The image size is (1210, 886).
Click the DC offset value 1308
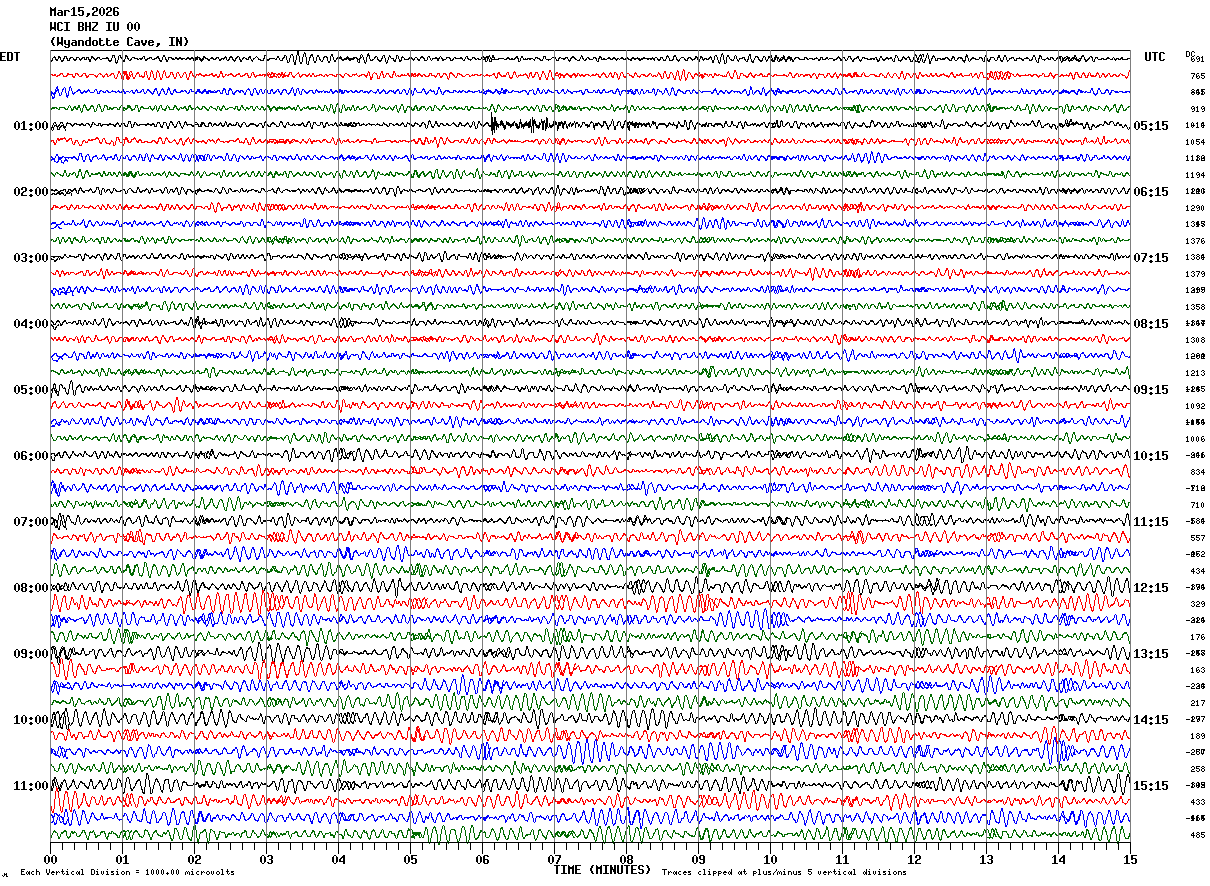(x=1195, y=340)
